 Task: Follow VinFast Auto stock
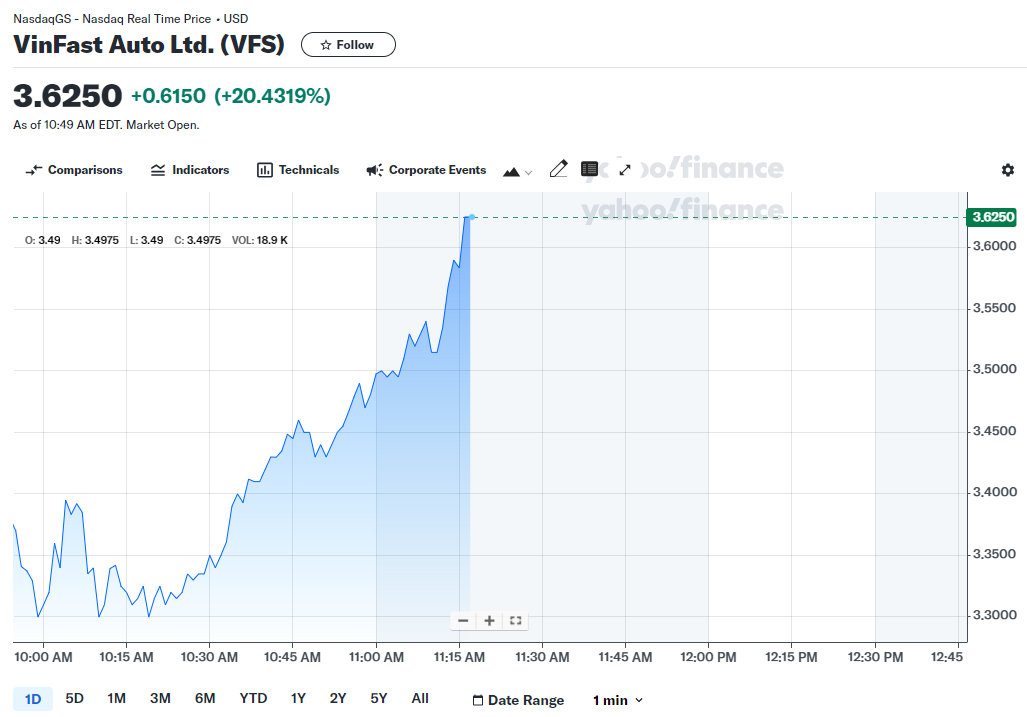[x=348, y=45]
